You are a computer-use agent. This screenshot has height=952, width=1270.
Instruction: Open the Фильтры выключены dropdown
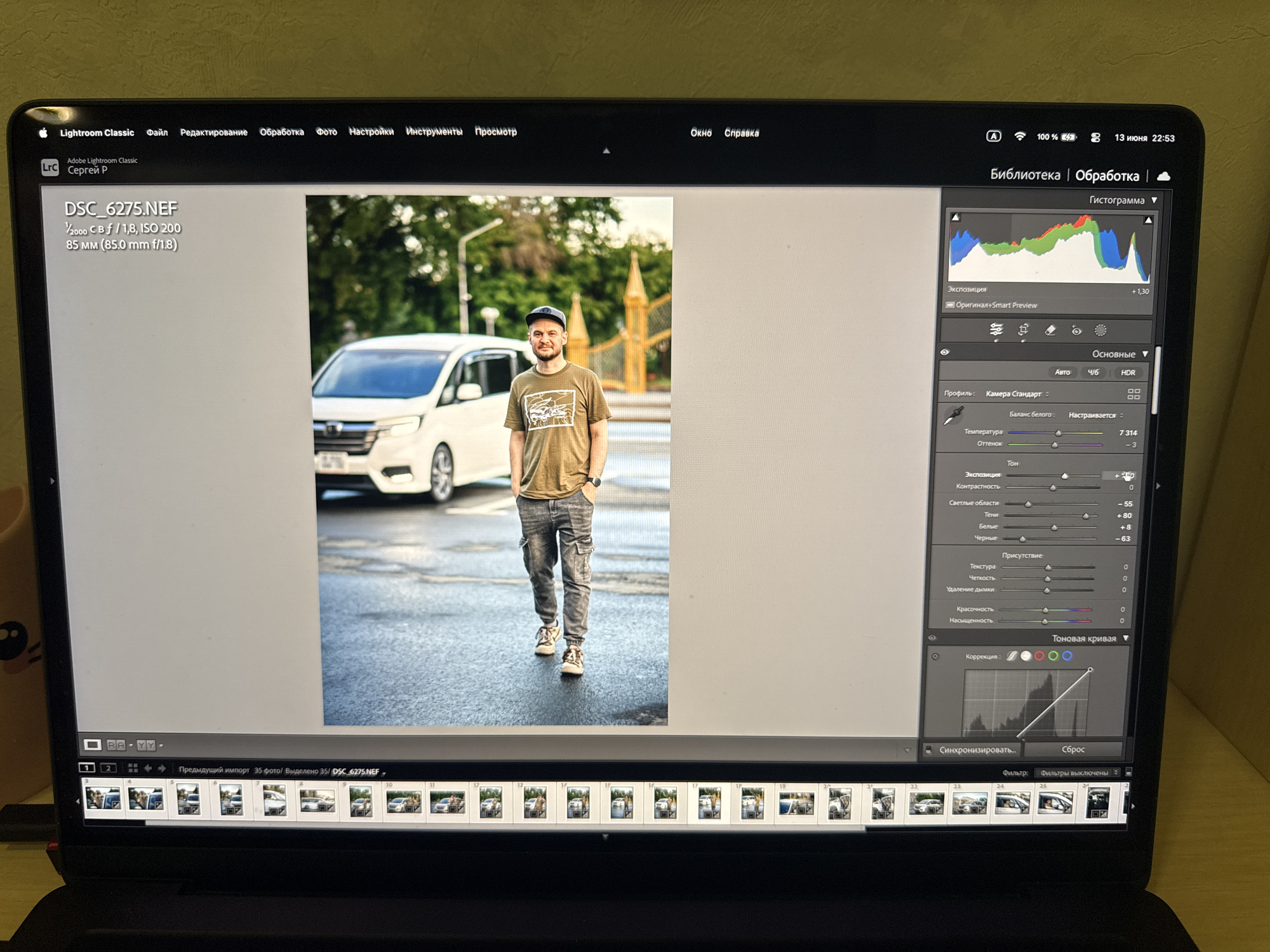click(1078, 772)
